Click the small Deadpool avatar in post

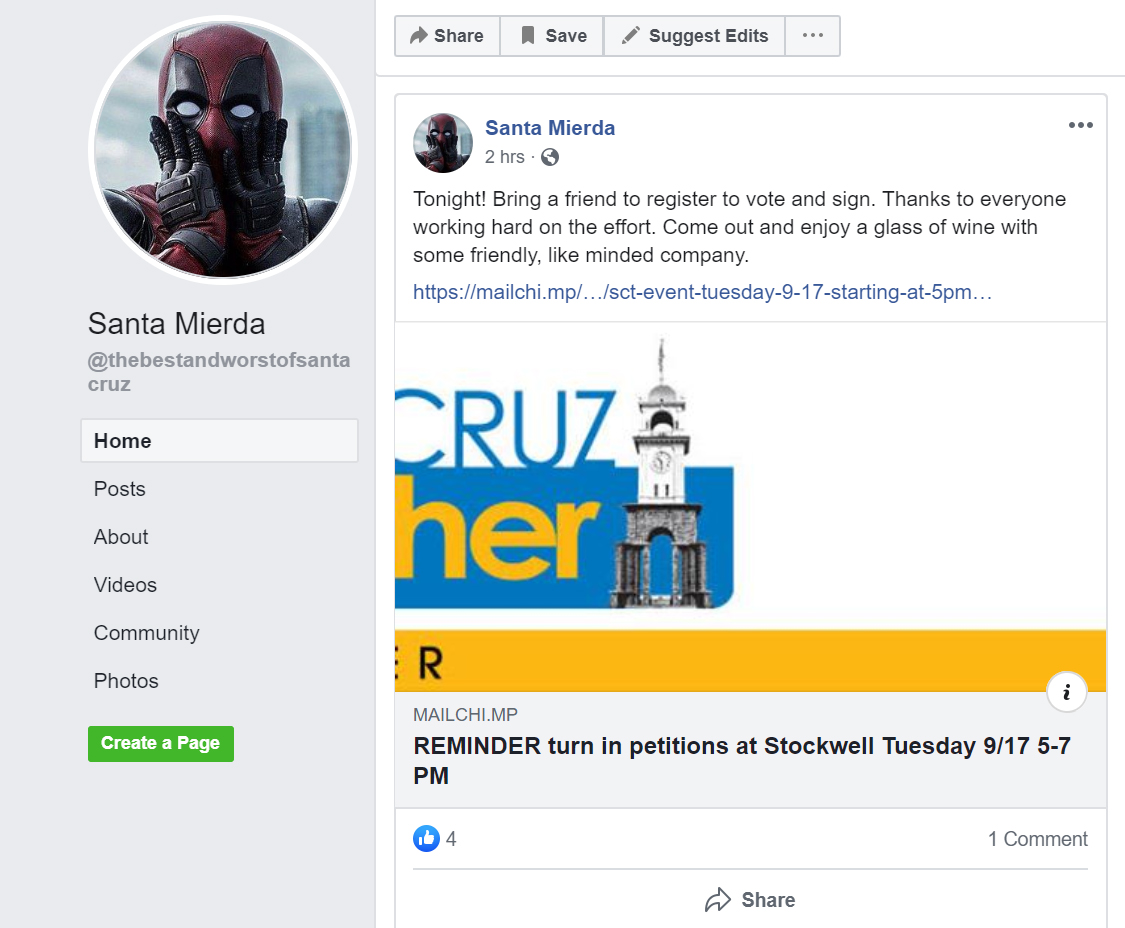point(443,143)
